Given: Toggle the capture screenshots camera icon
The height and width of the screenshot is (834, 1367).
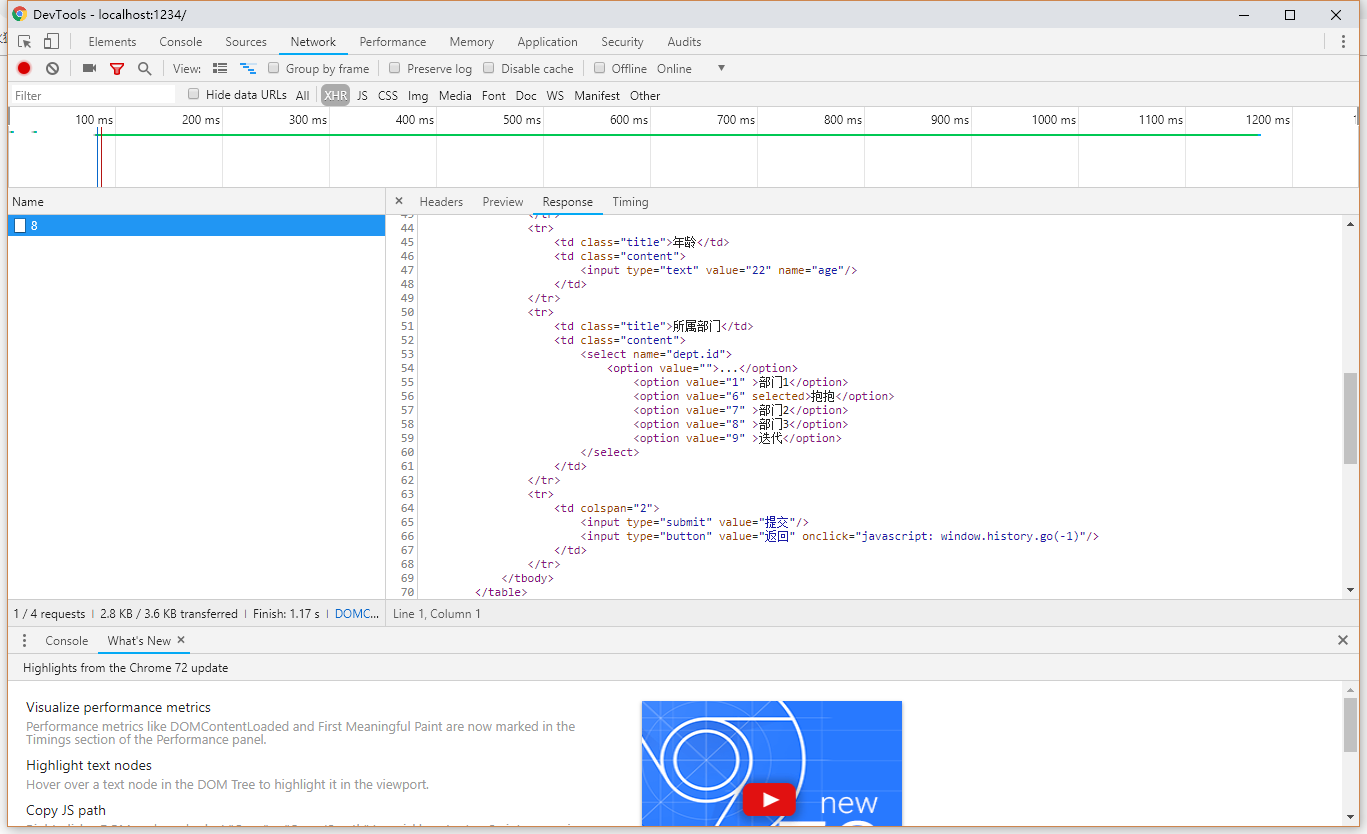Looking at the screenshot, I should coord(89,68).
